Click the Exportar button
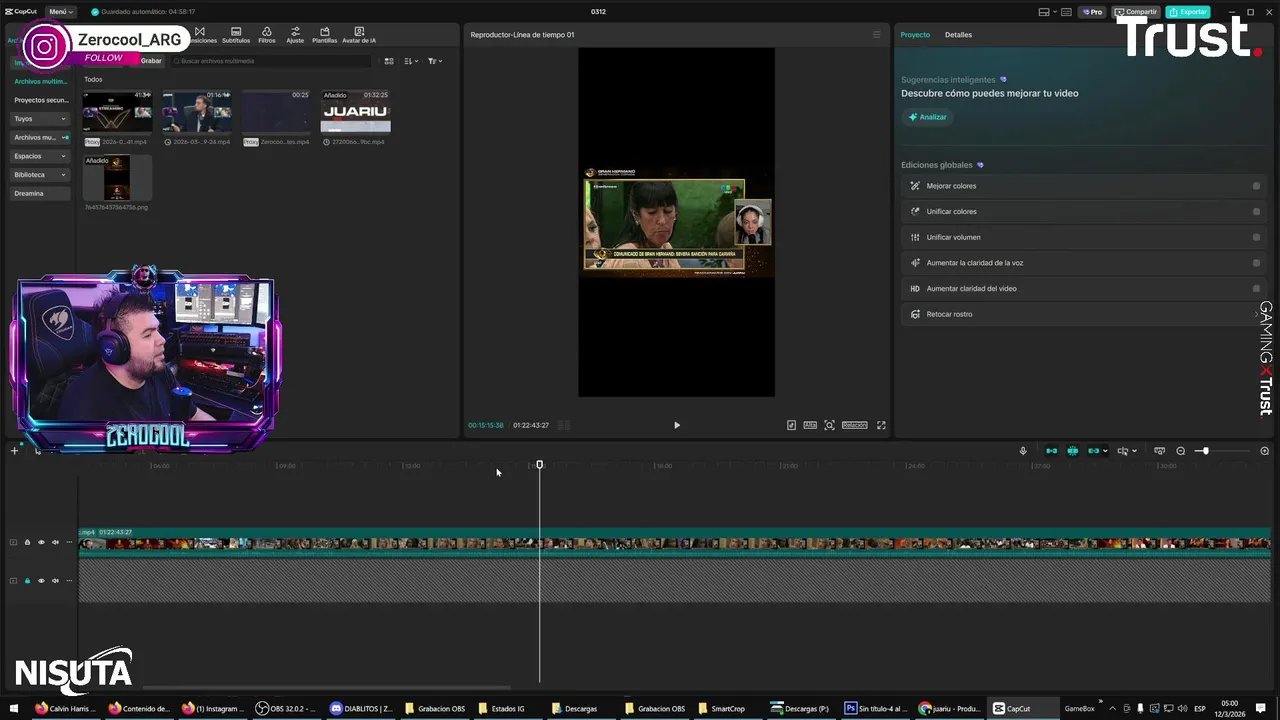This screenshot has width=1280, height=720. point(1188,12)
